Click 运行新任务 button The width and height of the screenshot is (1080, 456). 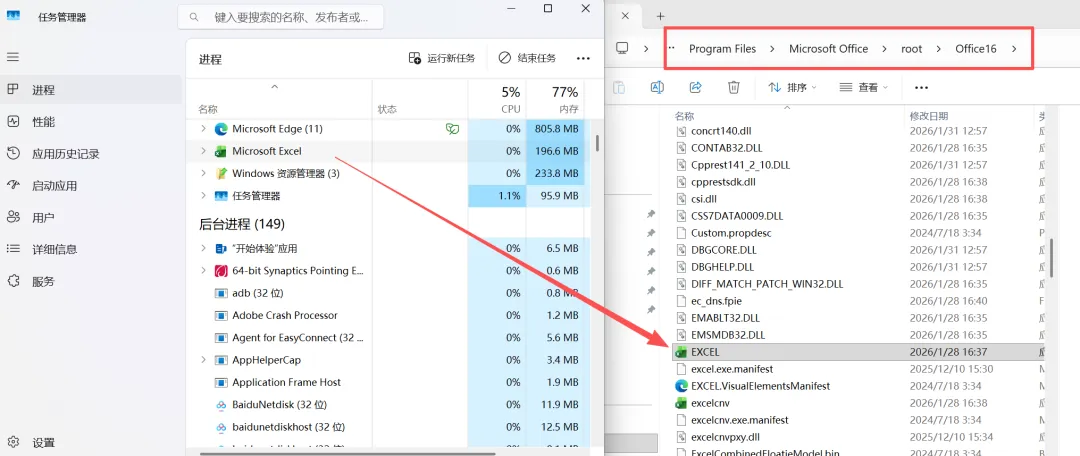(x=442, y=58)
